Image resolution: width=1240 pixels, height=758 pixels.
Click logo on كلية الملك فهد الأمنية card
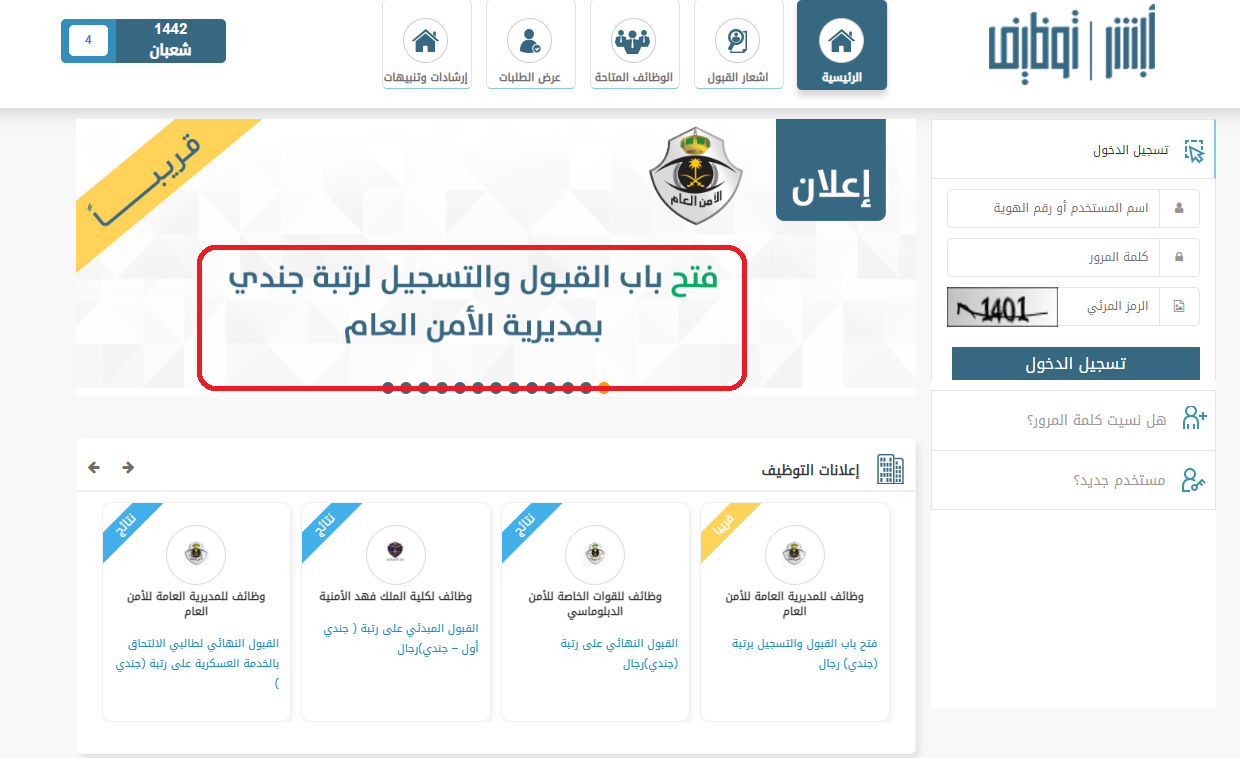pos(396,555)
